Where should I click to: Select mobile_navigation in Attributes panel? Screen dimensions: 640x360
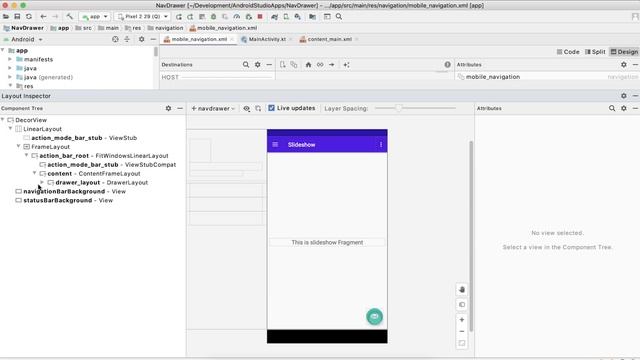tap(493, 77)
